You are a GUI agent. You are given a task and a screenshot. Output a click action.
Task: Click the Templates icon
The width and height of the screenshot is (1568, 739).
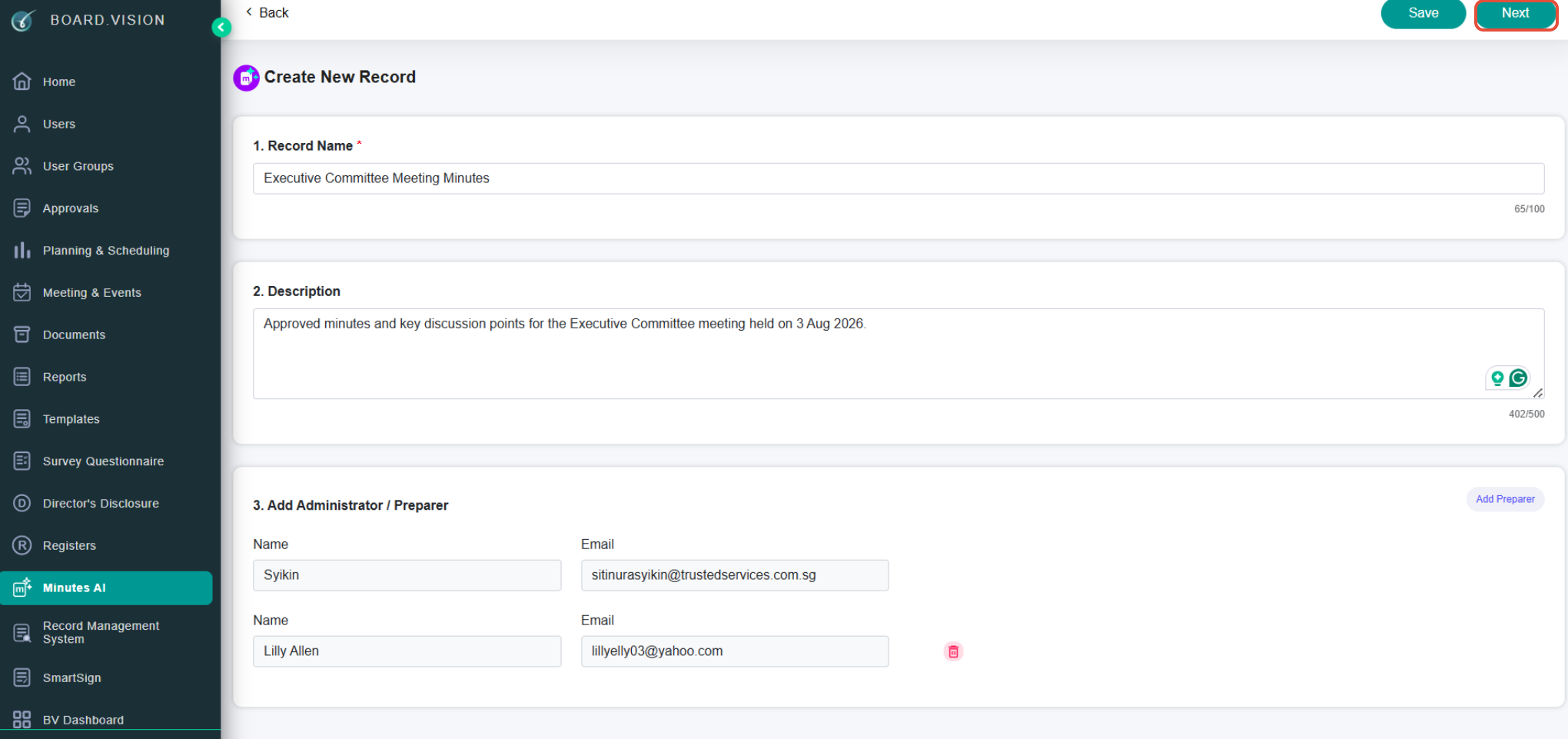pos(22,419)
